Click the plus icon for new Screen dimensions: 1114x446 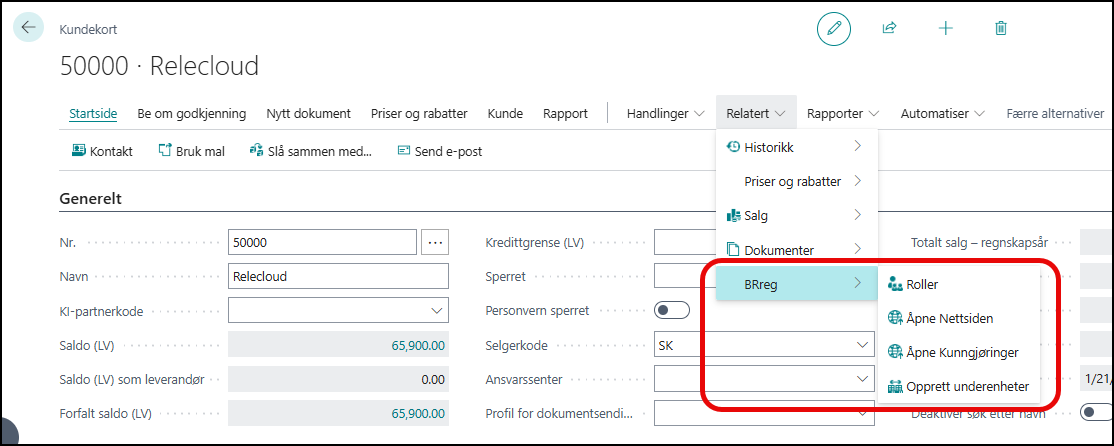click(x=945, y=28)
